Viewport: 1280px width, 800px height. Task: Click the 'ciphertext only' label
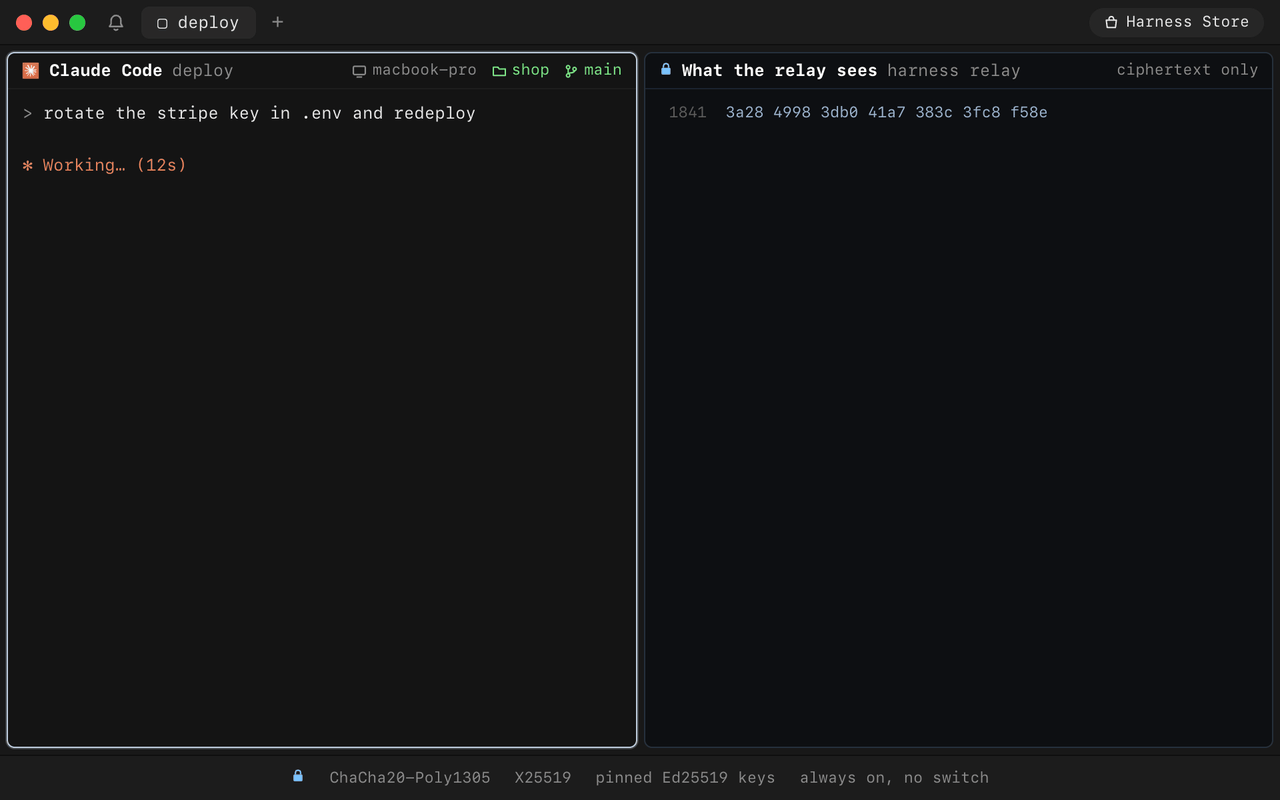[1187, 70]
